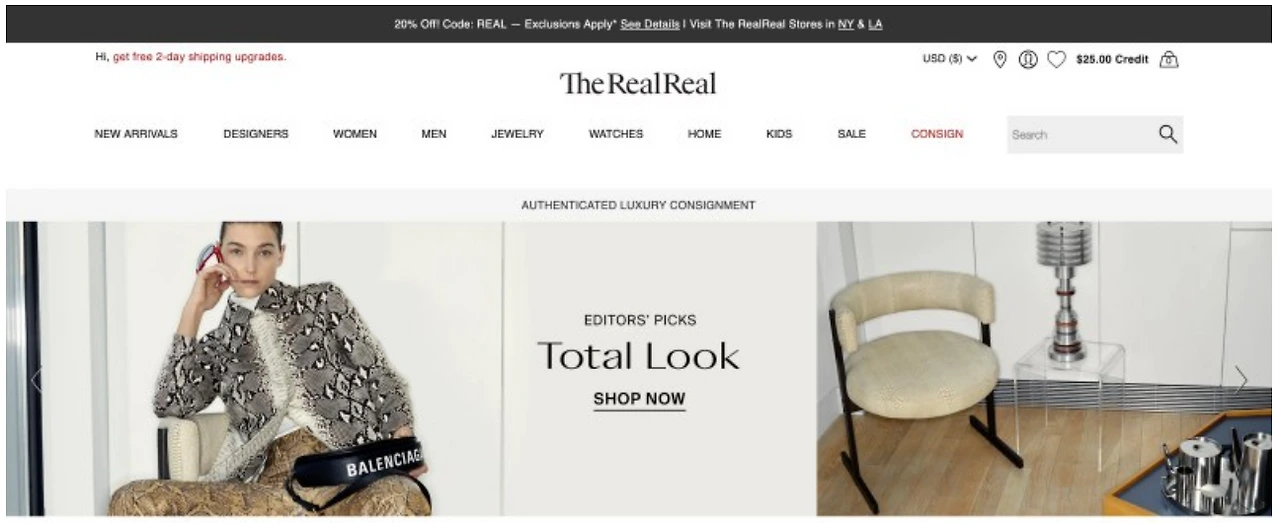Open the shopping bag icon
The image size is (1280, 523).
coord(1168,60)
